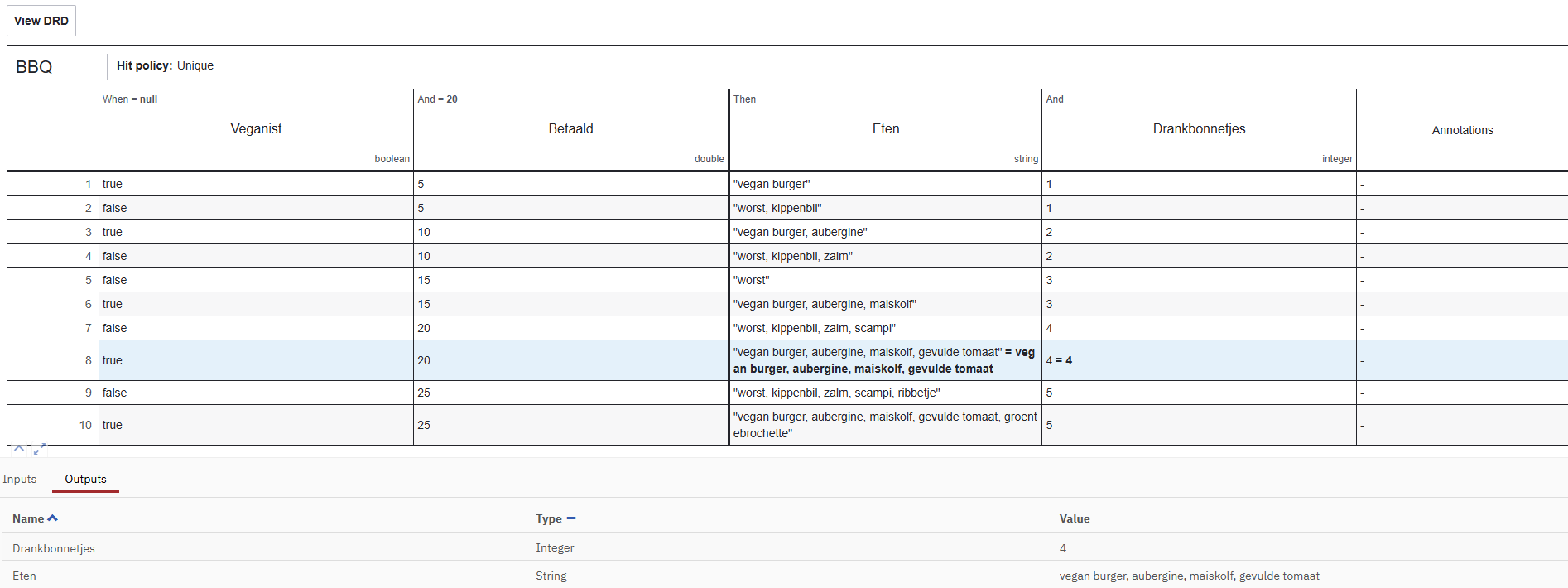
Task: Select the Drankbonnetjes row in Outputs list
Action: [x=54, y=548]
